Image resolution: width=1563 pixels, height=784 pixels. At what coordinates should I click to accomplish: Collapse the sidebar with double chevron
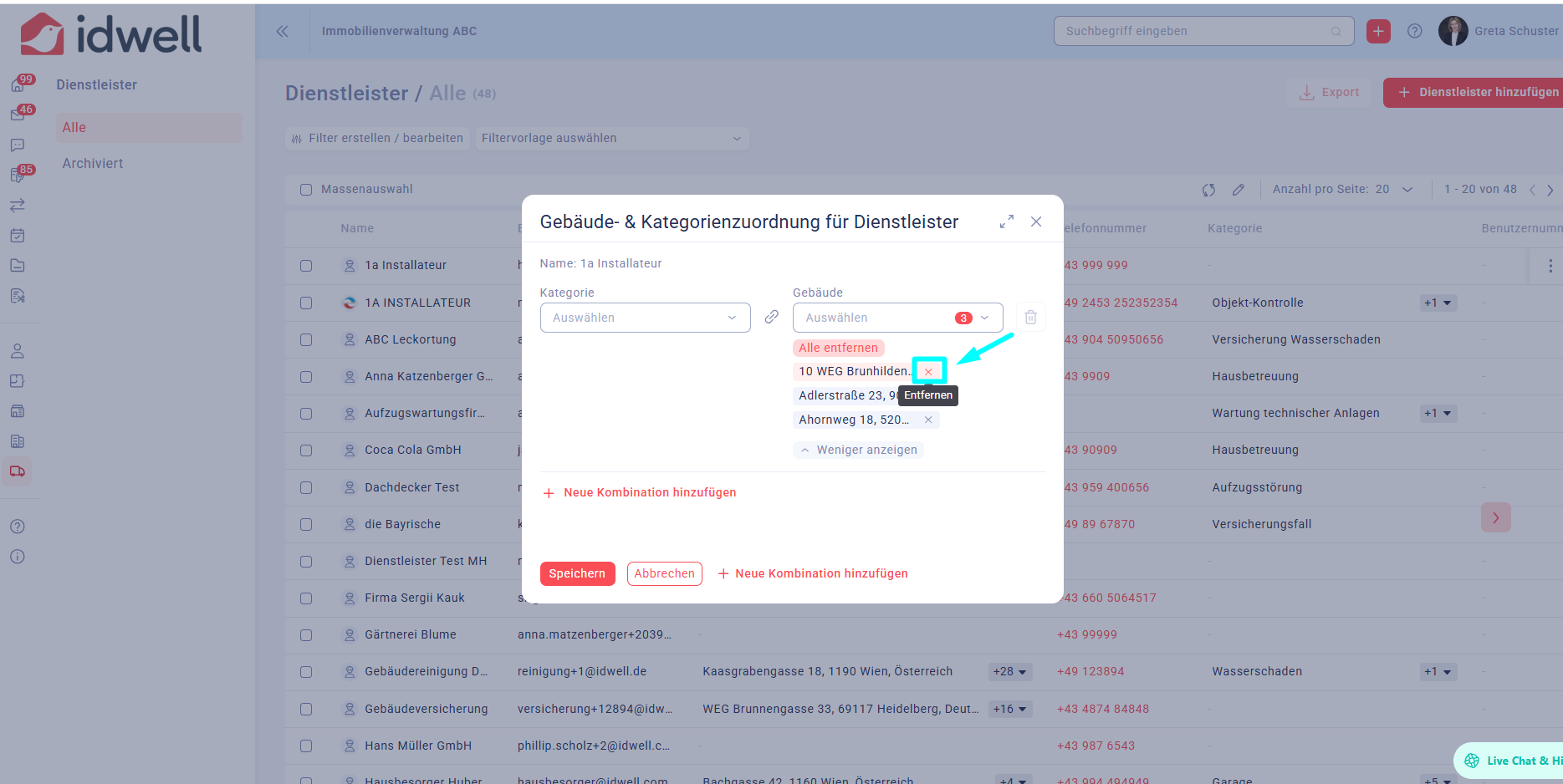(283, 31)
